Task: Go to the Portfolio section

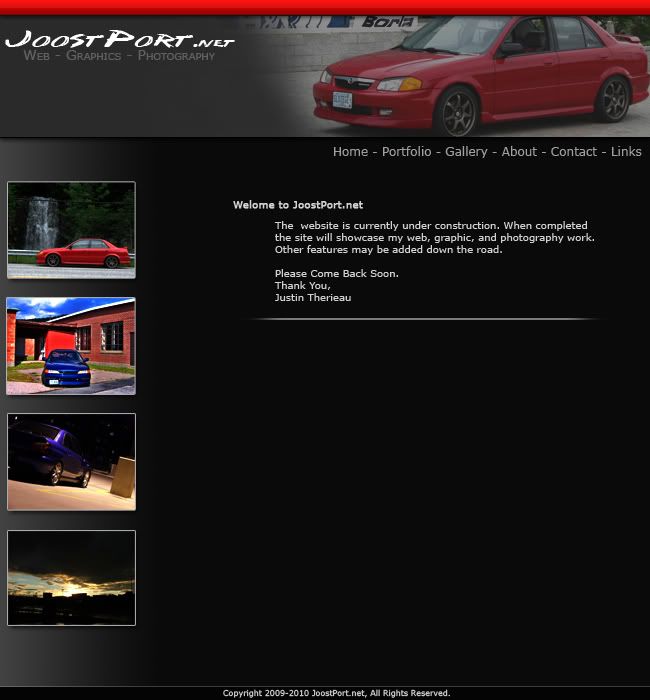Action: [406, 152]
